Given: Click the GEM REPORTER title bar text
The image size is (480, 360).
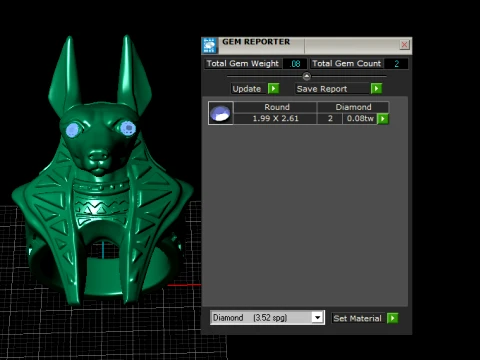Looking at the screenshot, I should click(256, 42).
